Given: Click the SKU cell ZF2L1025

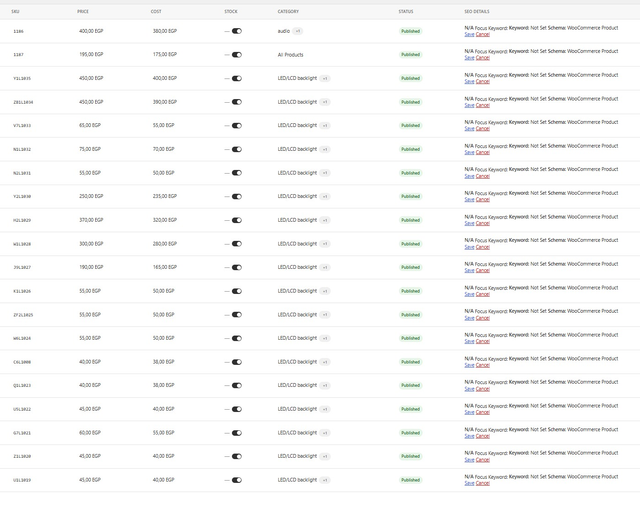Looking at the screenshot, I should tap(23, 315).
